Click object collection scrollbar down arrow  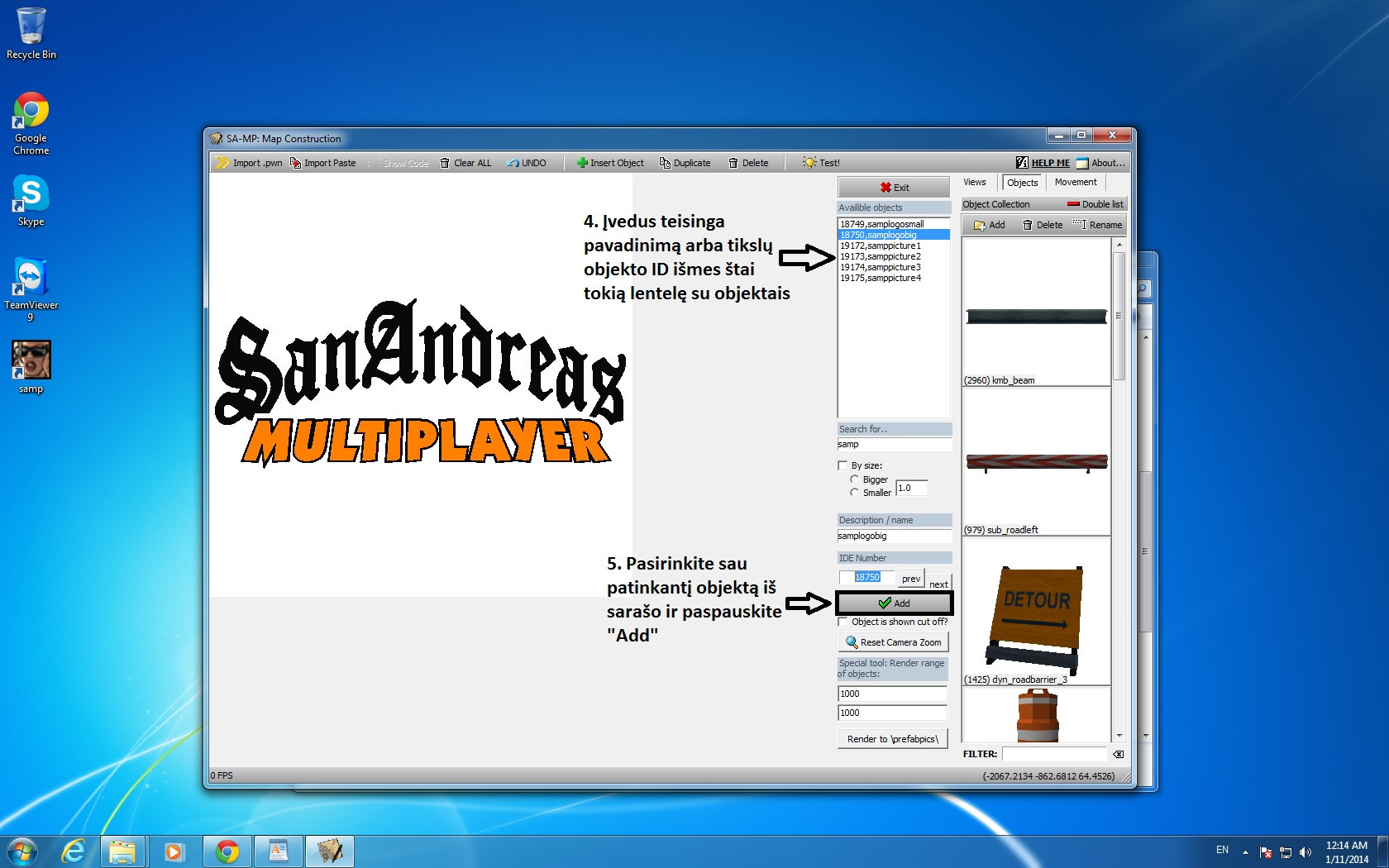1119,736
